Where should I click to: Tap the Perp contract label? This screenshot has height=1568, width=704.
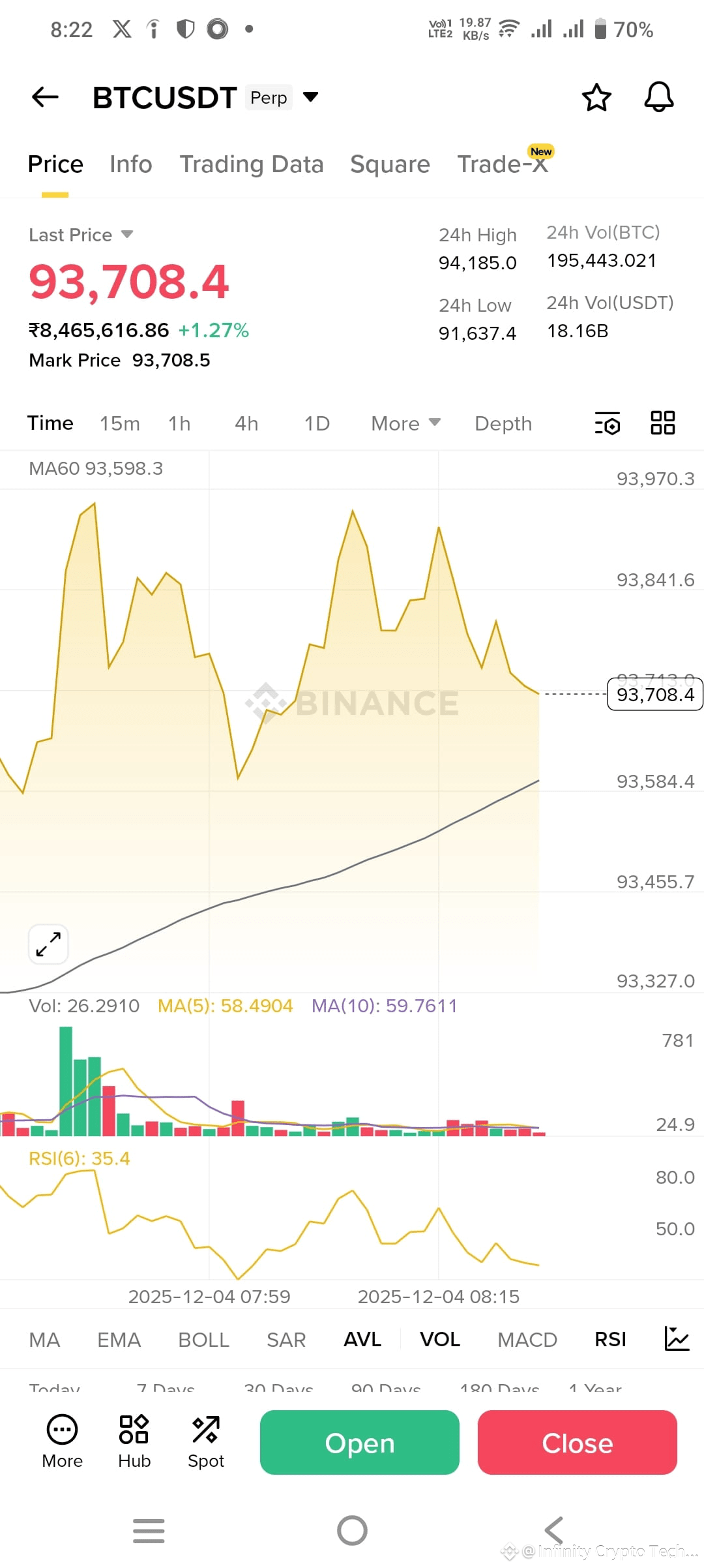269,97
